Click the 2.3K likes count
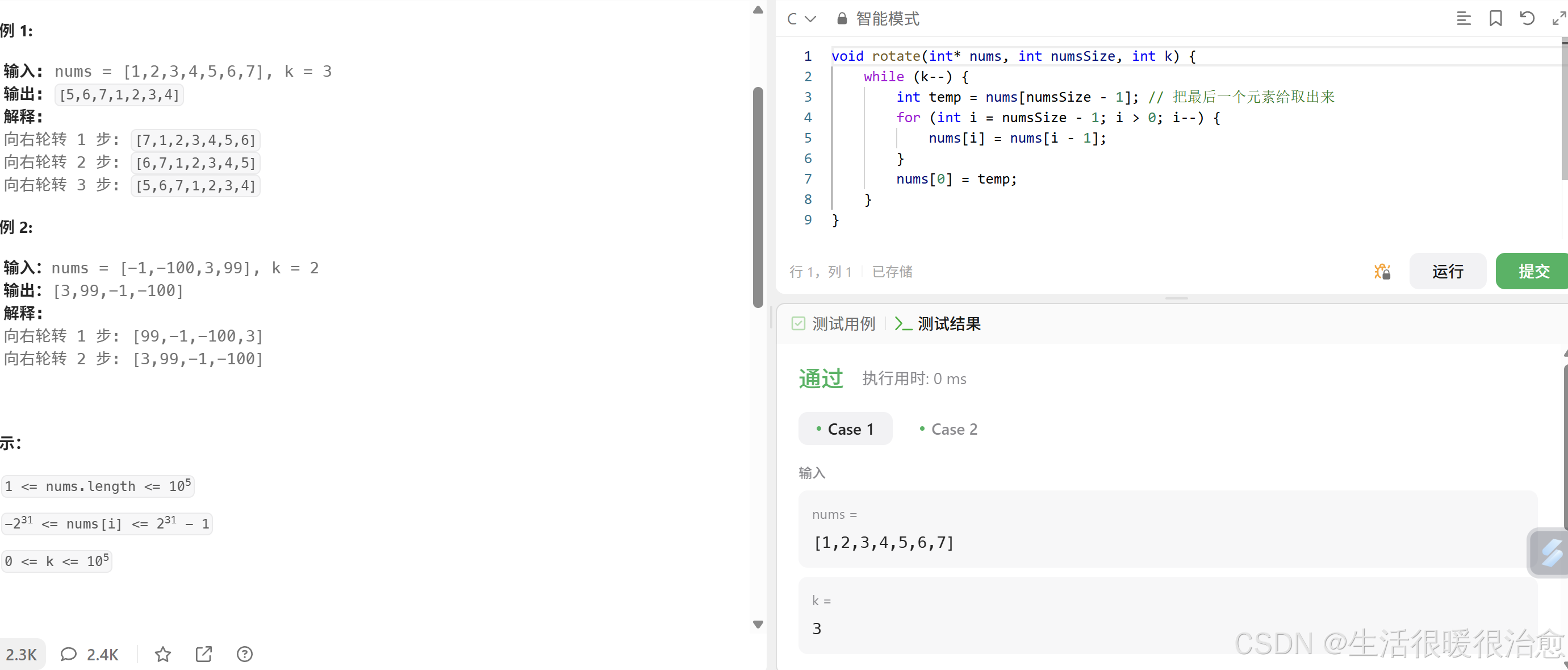Image resolution: width=1568 pixels, height=670 pixels. coord(22,654)
